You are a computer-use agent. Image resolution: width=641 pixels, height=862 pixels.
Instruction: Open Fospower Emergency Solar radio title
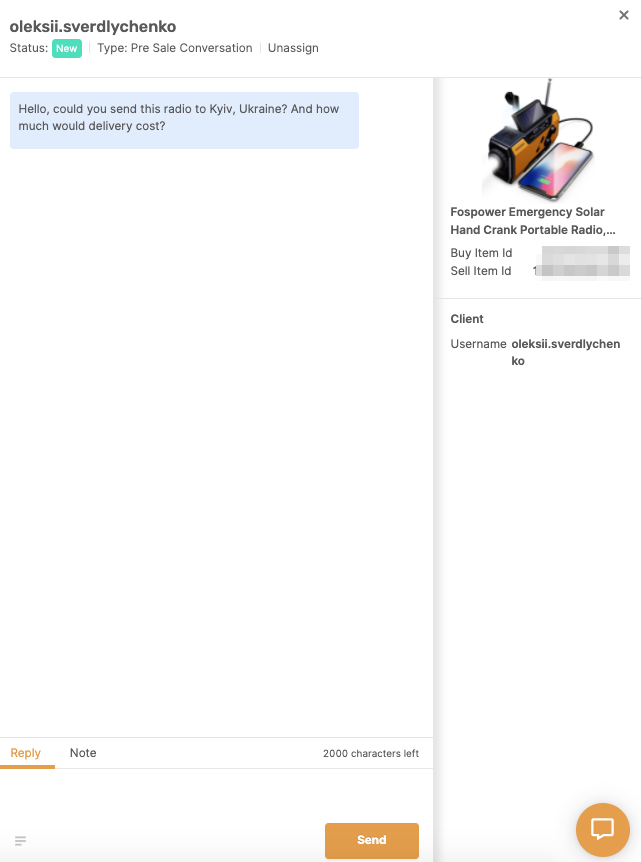[533, 221]
